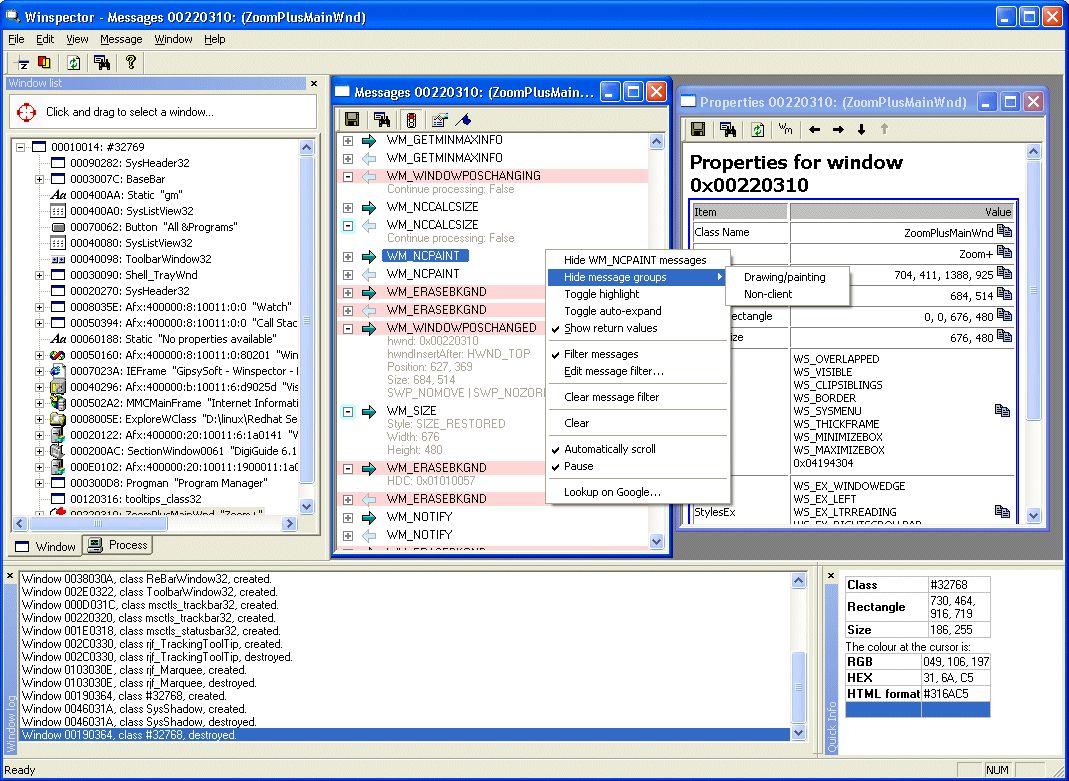The width and height of the screenshot is (1069, 781).
Task: Open the Help menu
Action: coord(215,39)
